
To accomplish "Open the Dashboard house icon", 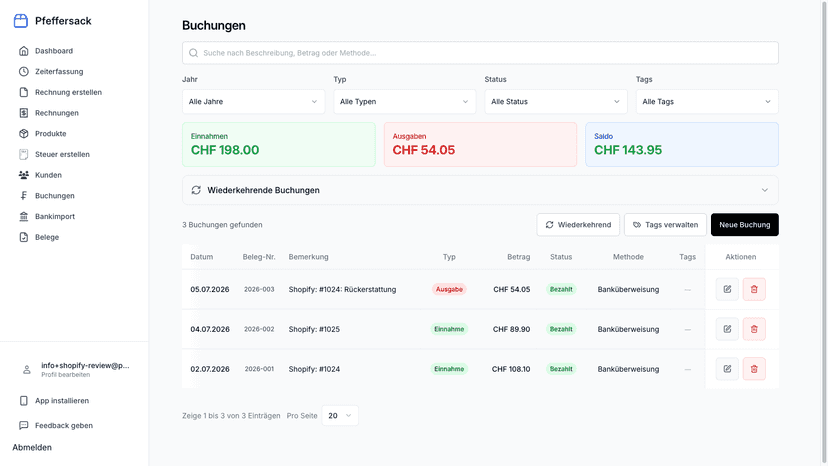I will pyautogui.click(x=24, y=51).
